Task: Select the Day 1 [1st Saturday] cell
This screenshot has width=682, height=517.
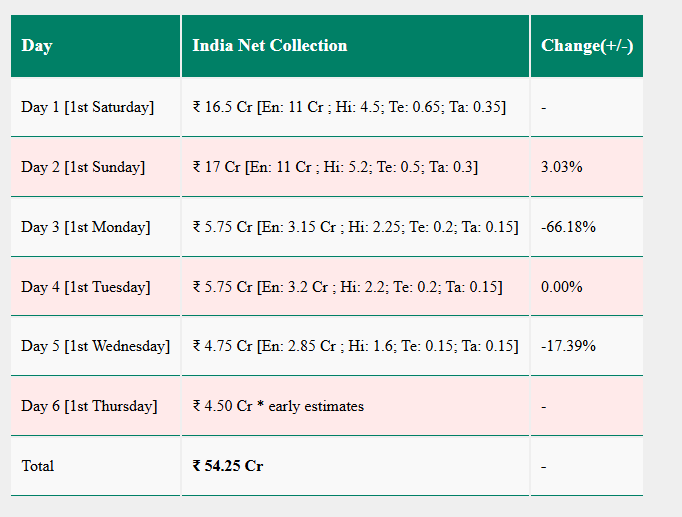Action: 95,107
